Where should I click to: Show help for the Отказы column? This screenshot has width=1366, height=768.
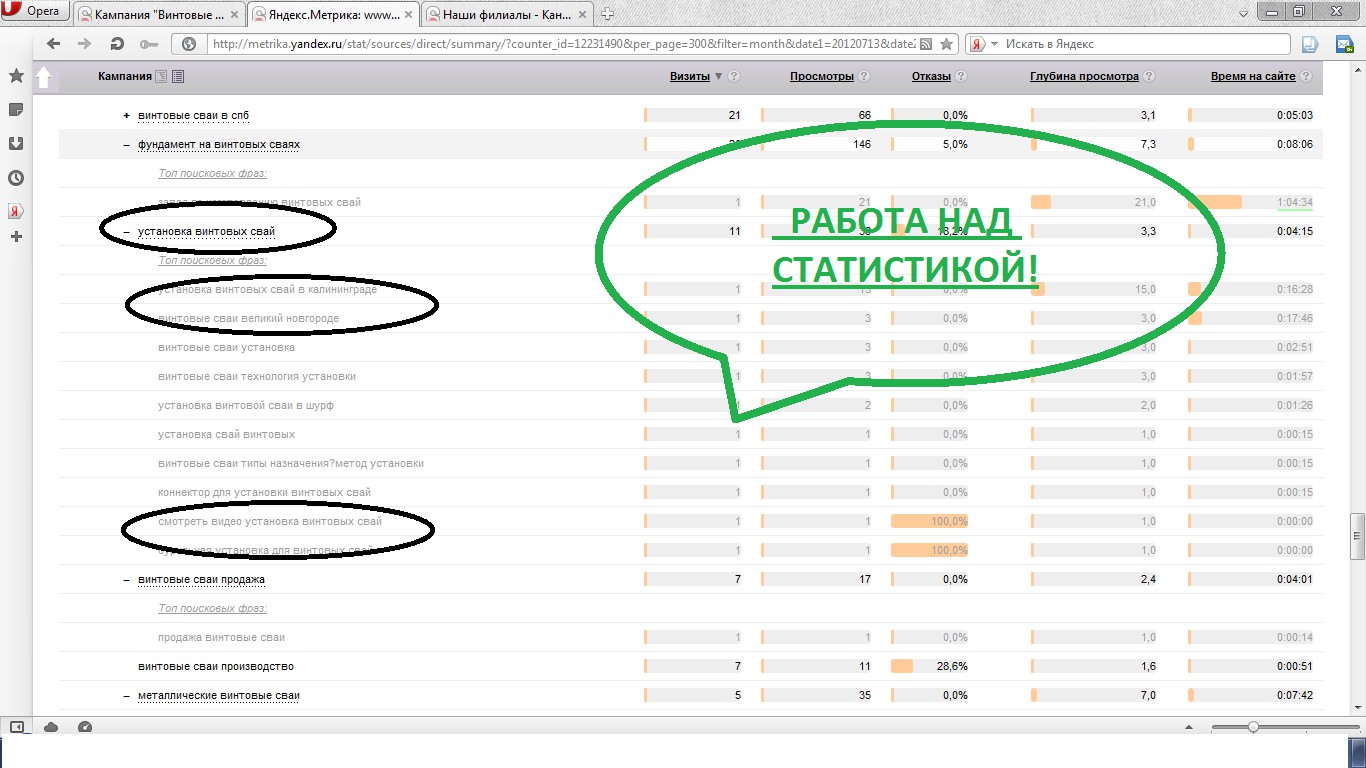(x=961, y=77)
